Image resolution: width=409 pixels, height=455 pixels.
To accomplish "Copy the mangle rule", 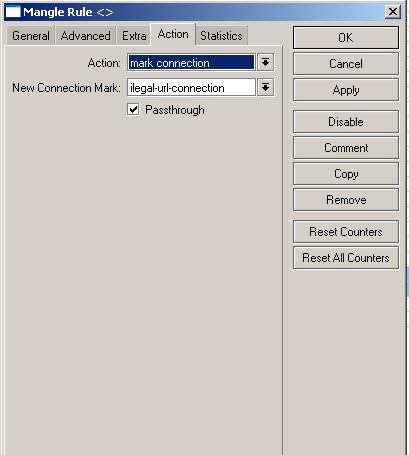I will (x=346, y=174).
